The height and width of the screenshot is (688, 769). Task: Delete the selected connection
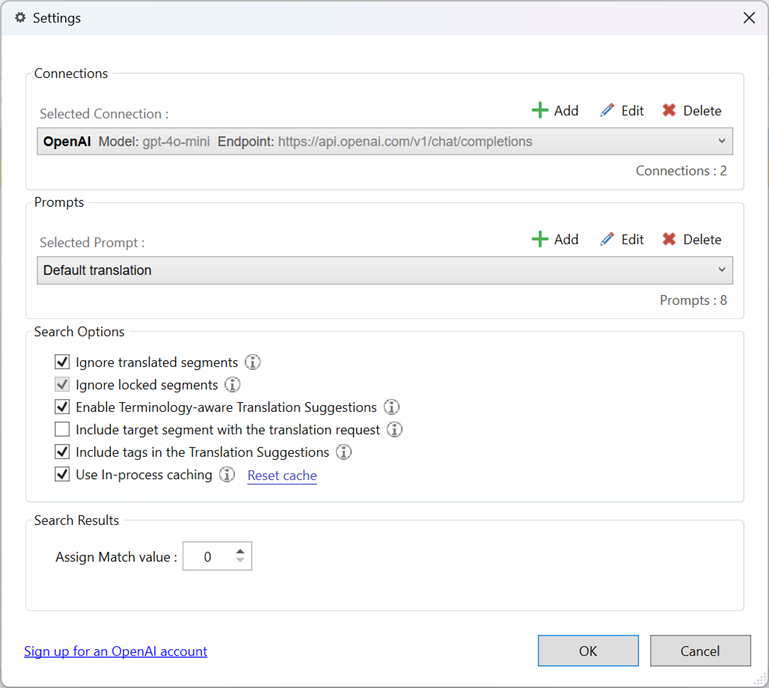[692, 110]
